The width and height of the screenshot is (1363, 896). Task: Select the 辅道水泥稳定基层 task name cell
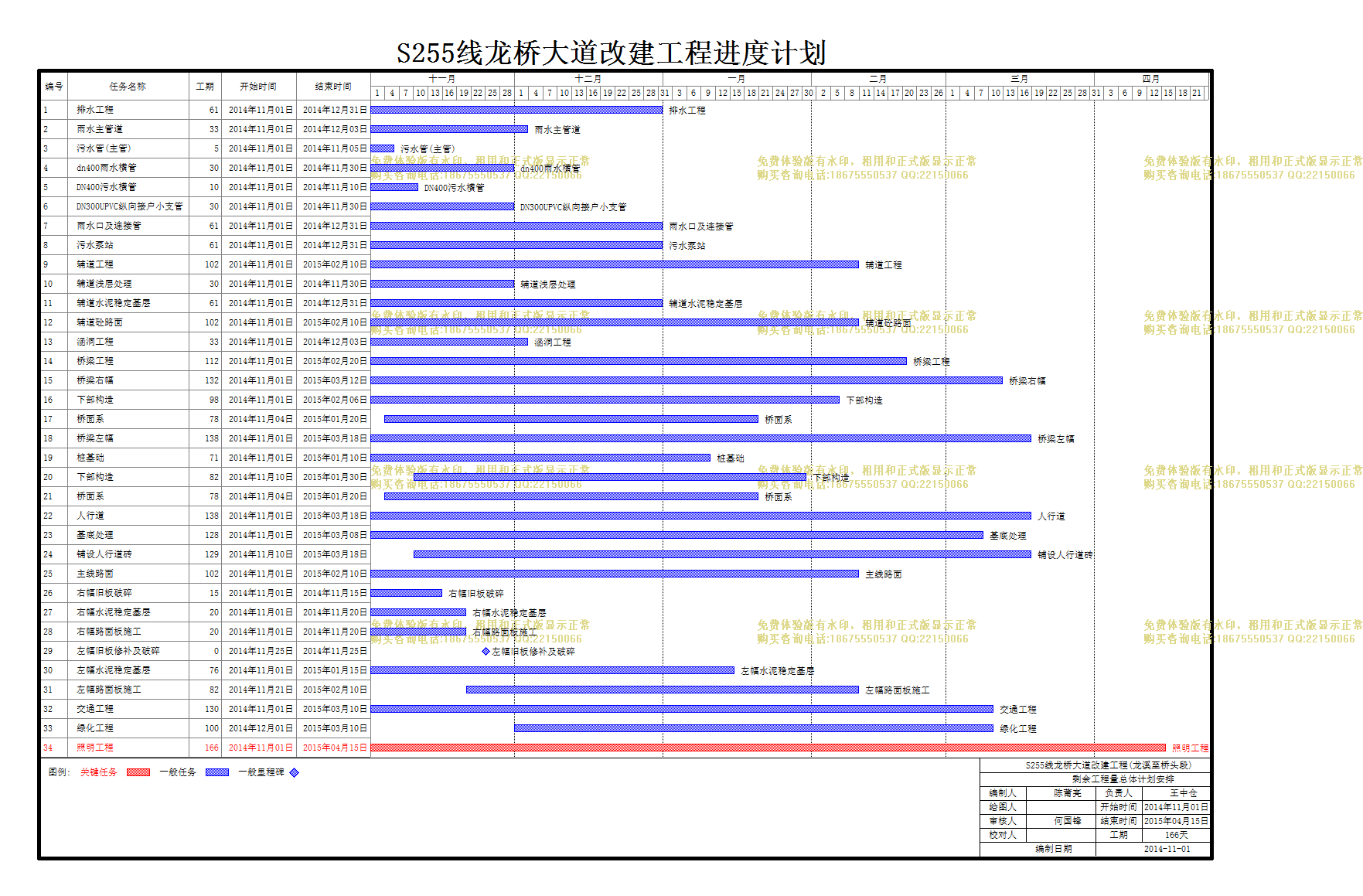tap(128, 303)
